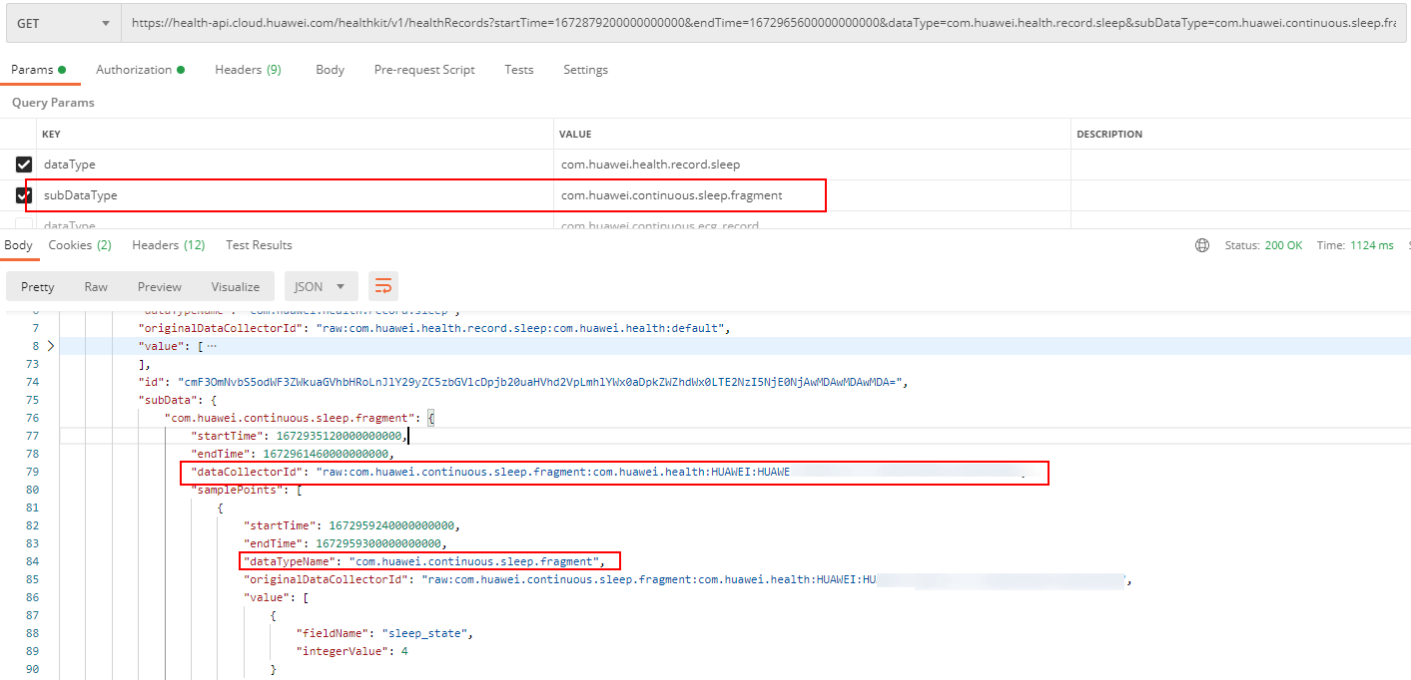The height and width of the screenshot is (680, 1411).
Task: Uncheck the dataType parameter checkbox
Action: click(x=24, y=164)
